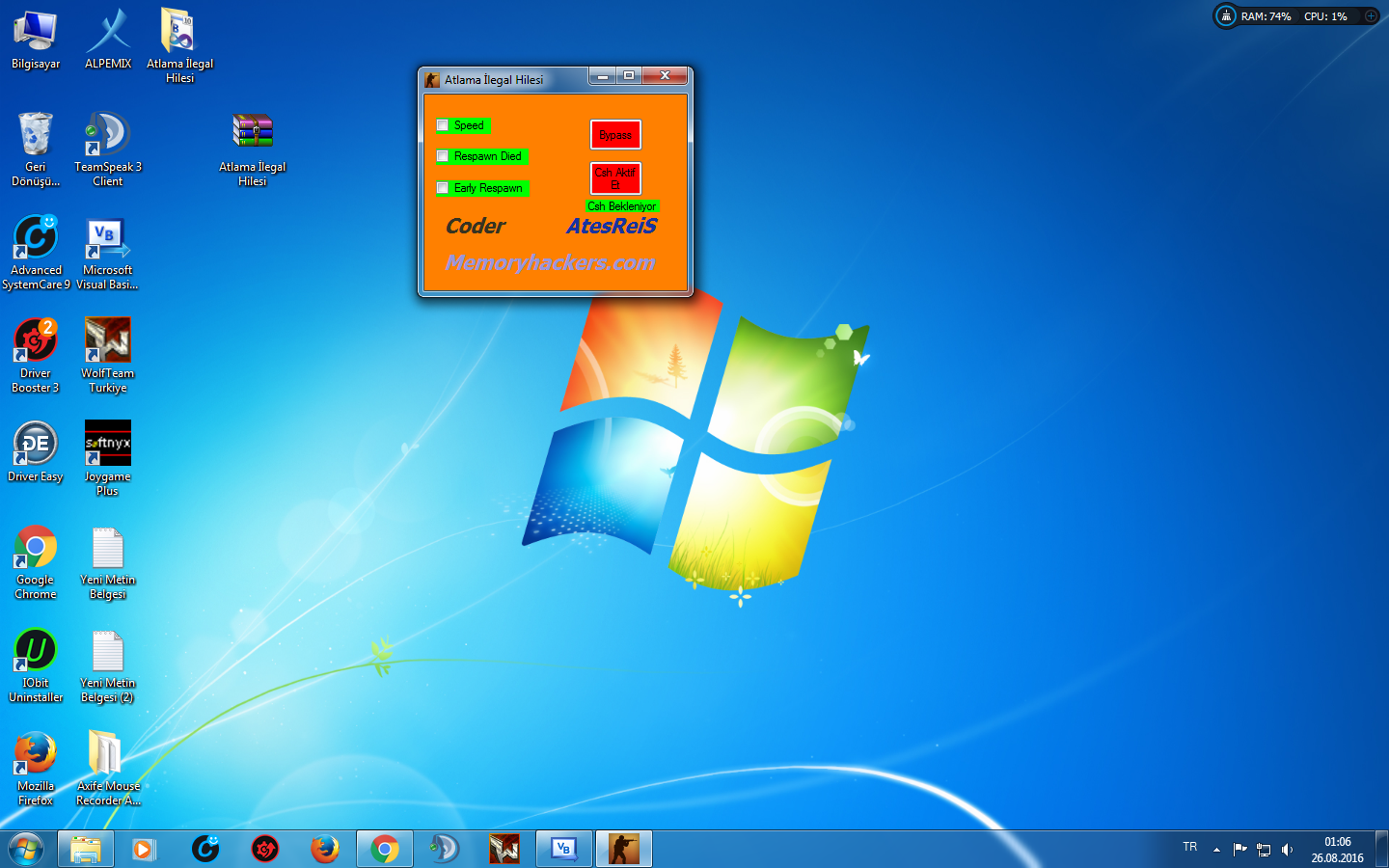The height and width of the screenshot is (868, 1389).
Task: Open Driver Booster from the taskbar
Action: point(265,849)
